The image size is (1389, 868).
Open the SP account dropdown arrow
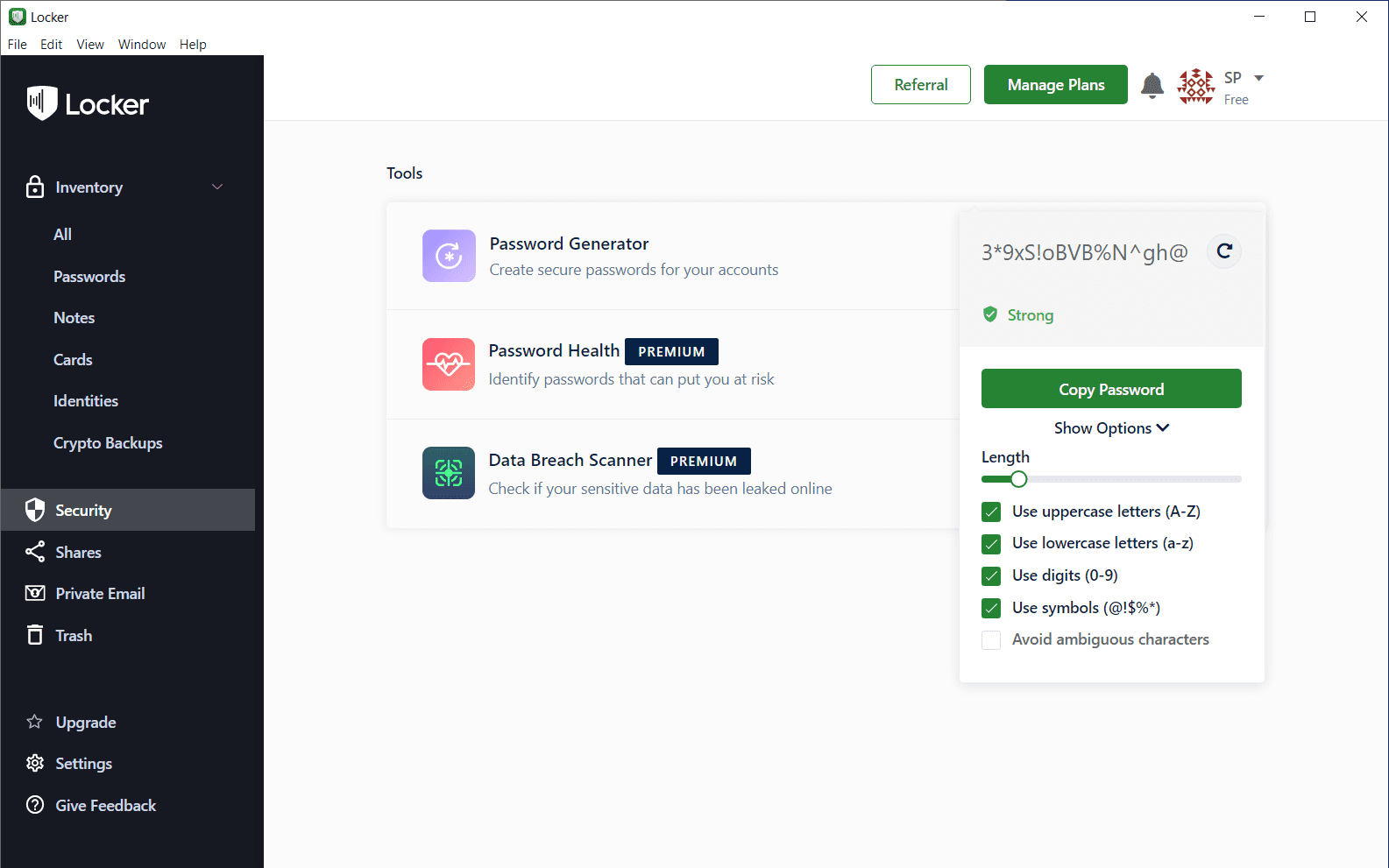coord(1259,78)
